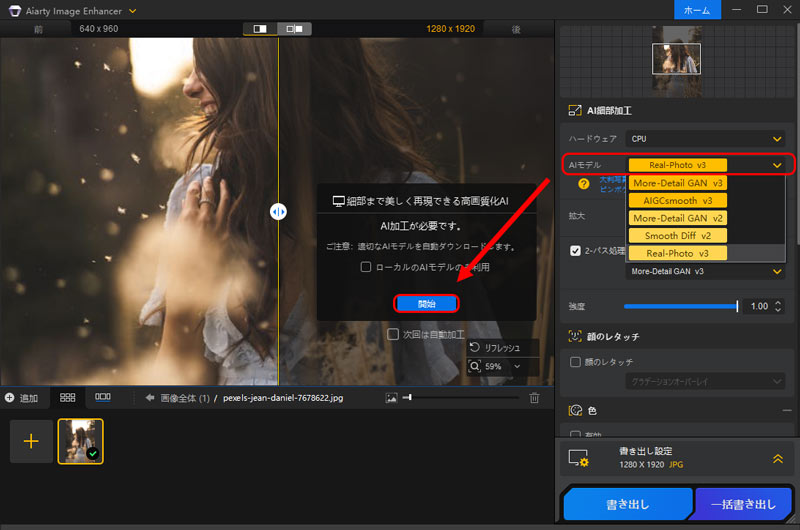Open the 2-pass More-Detail GAN v3 dropdown
The width and height of the screenshot is (800, 530).
pyautogui.click(x=706, y=271)
